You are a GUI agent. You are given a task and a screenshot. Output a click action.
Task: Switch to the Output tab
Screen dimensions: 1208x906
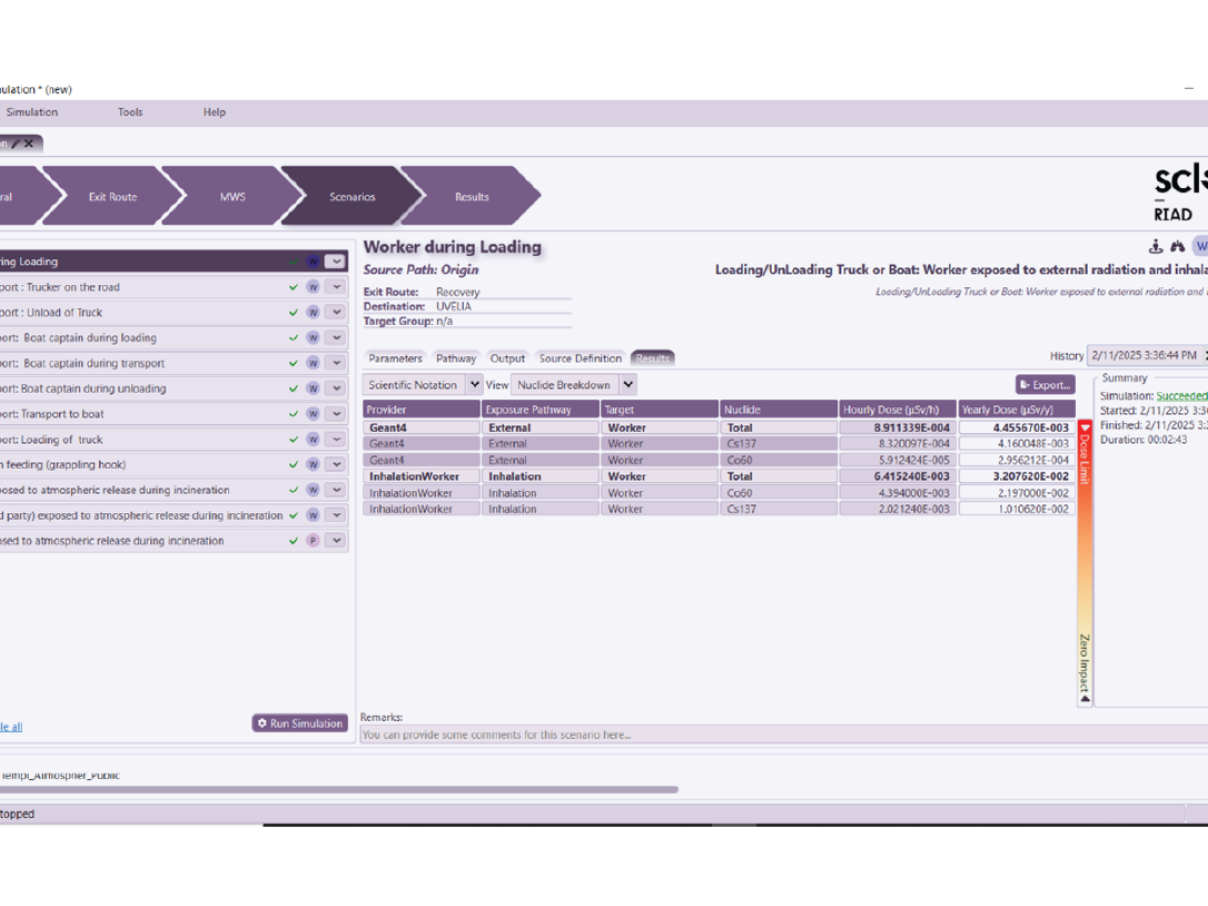click(x=507, y=358)
